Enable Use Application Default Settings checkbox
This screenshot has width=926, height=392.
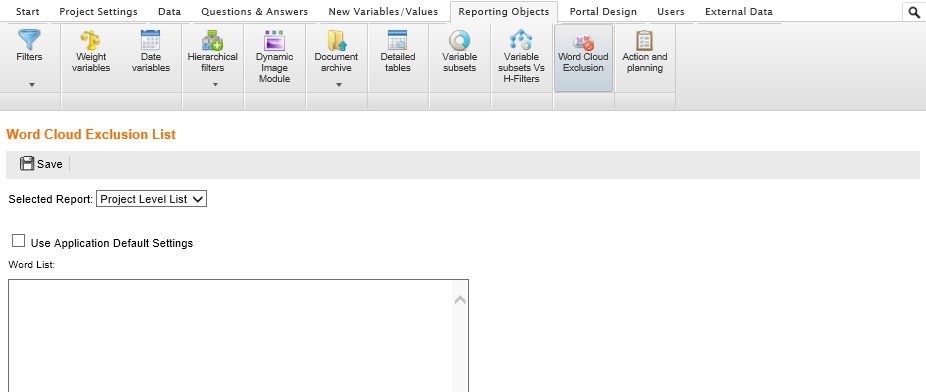(x=19, y=241)
